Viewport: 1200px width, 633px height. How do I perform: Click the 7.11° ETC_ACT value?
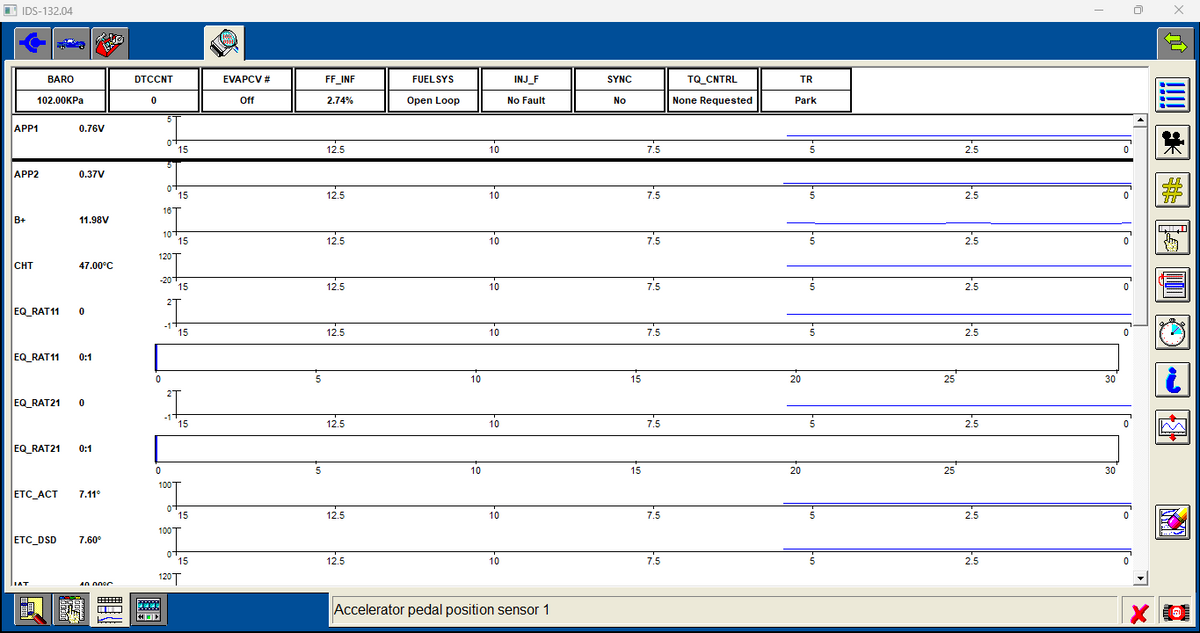(91, 494)
